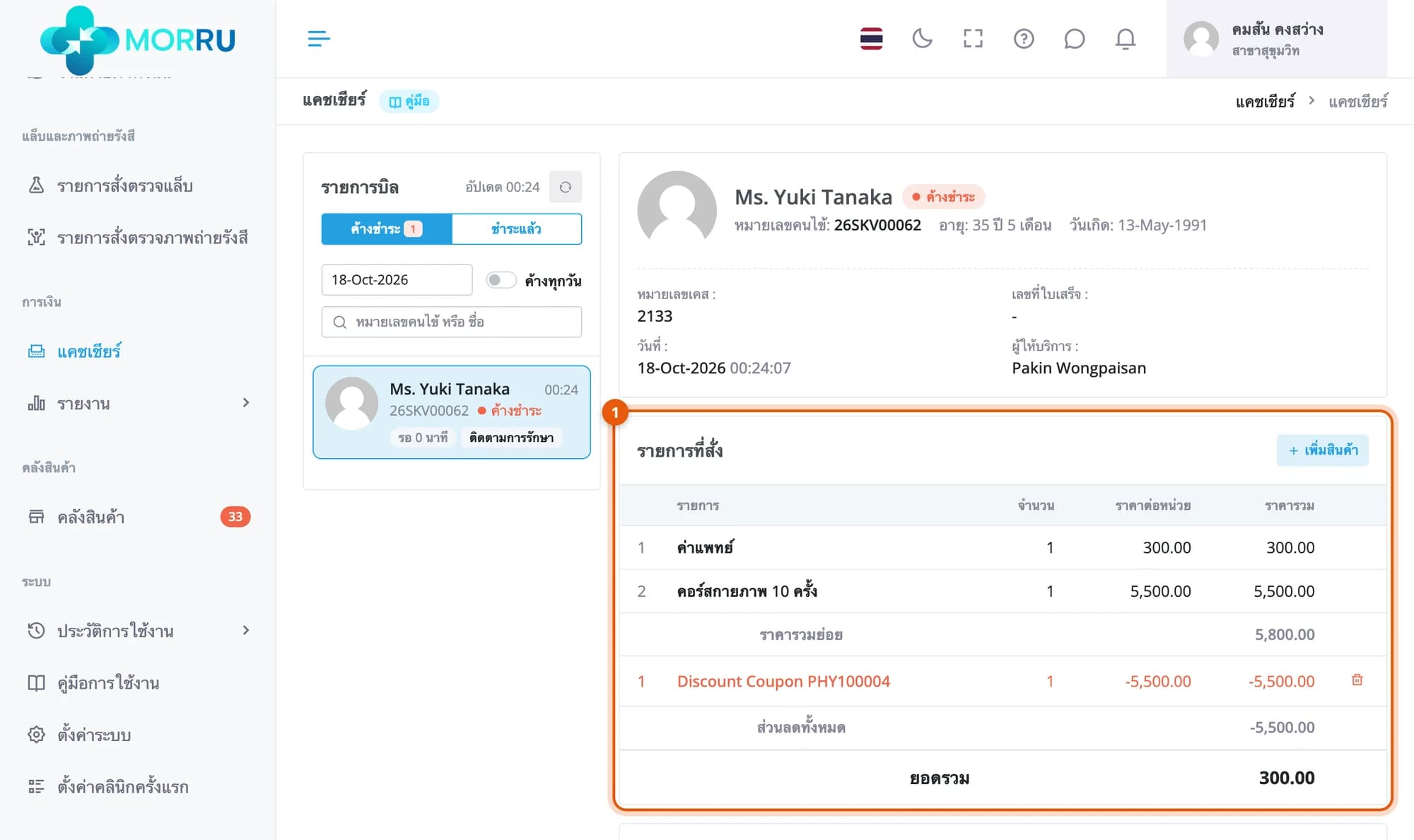Refresh the bill list

(565, 187)
